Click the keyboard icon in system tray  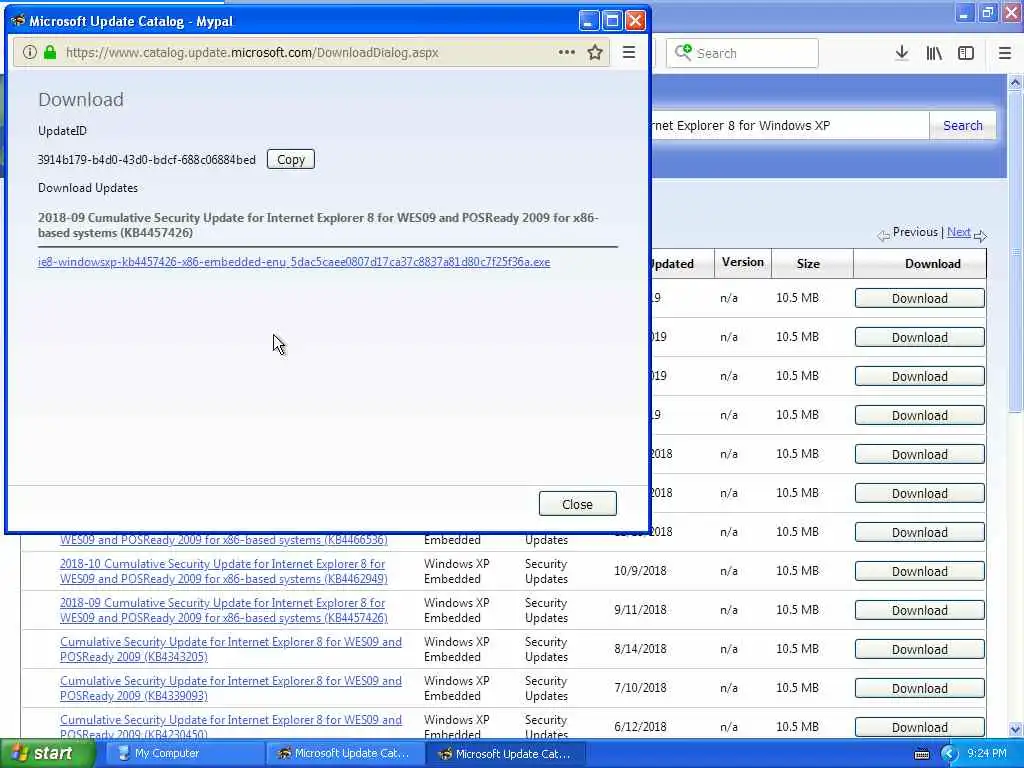[922, 754]
